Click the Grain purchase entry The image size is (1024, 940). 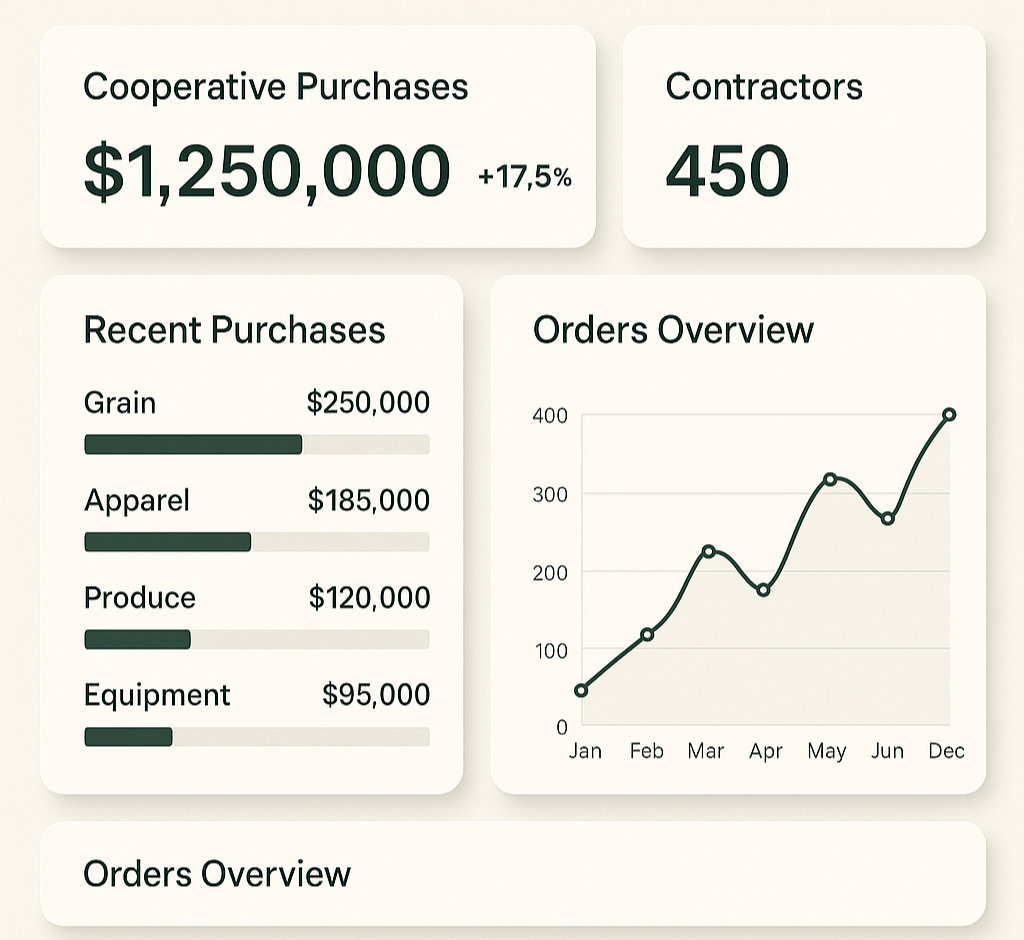point(120,403)
